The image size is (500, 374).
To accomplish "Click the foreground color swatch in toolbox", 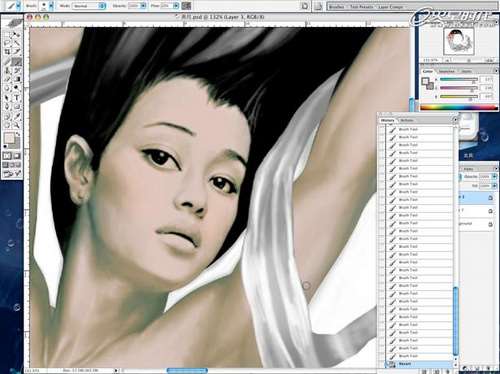I will (9, 138).
